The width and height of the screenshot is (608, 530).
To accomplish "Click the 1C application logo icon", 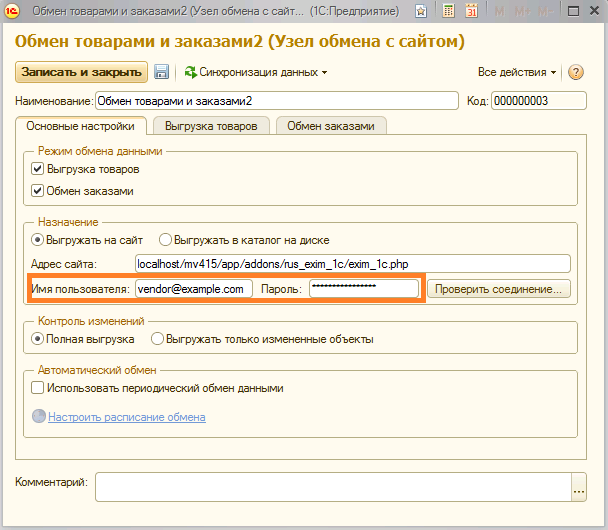I will [11, 11].
